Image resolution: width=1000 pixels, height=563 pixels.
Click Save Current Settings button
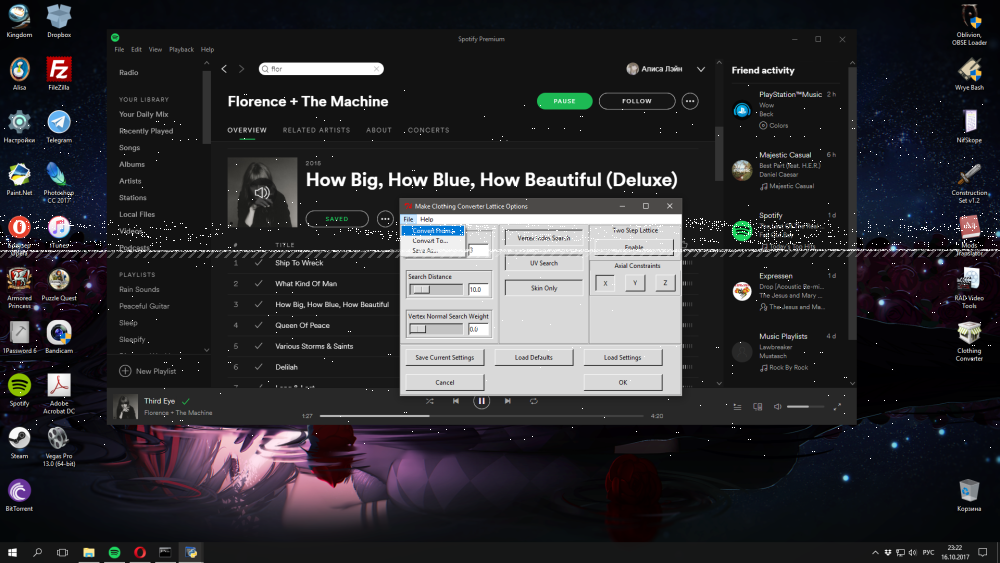(x=445, y=358)
